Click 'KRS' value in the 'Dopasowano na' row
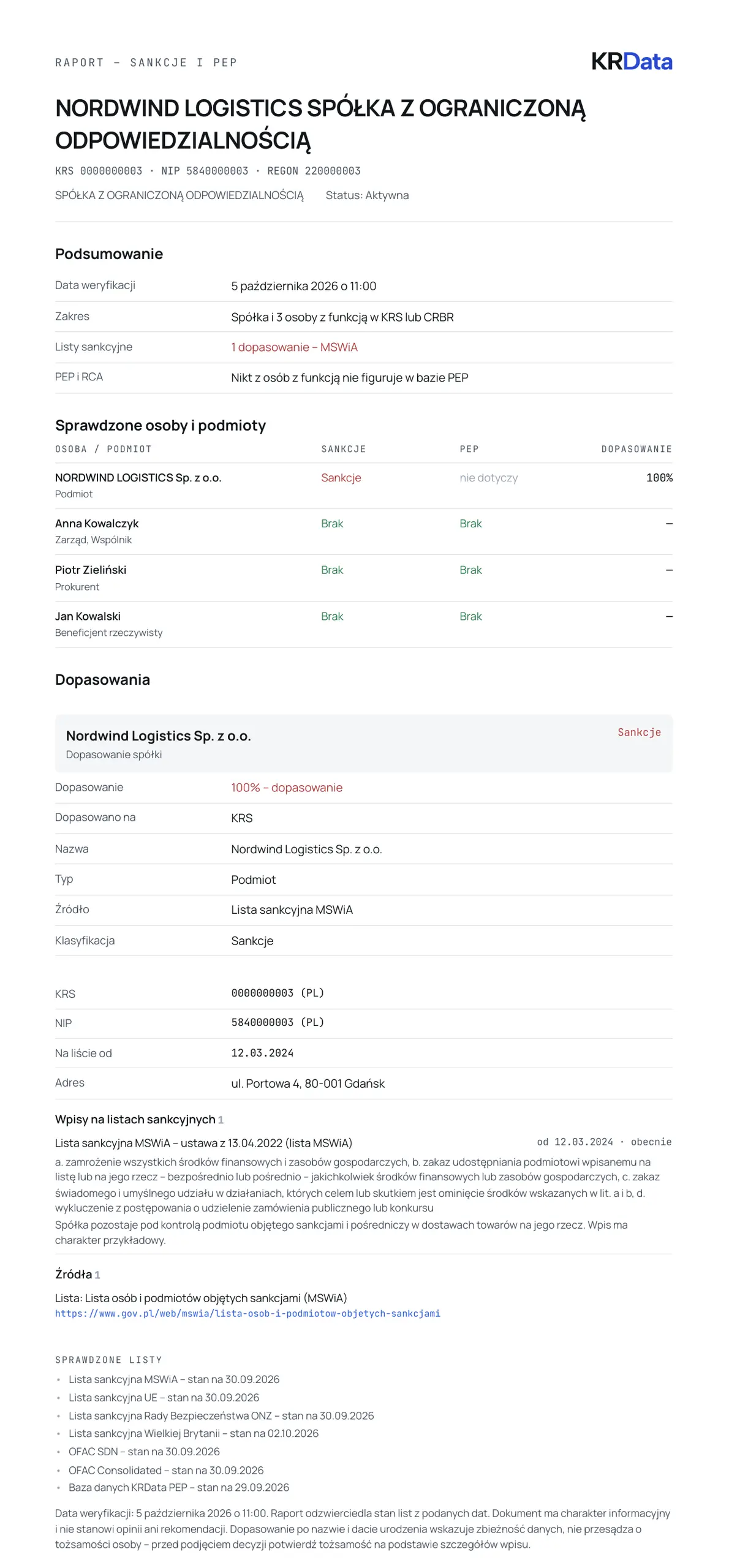729x1568 pixels. point(241,818)
